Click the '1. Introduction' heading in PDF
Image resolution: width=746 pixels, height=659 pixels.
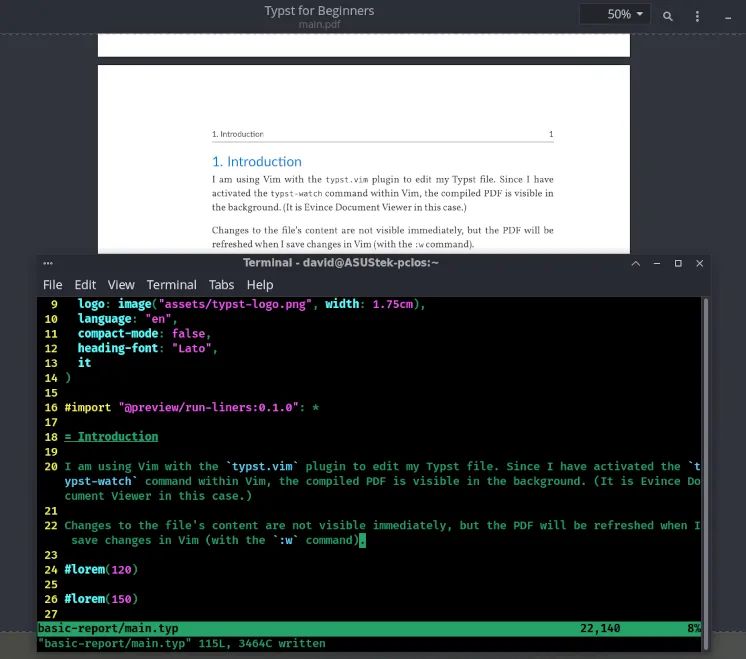tap(257, 162)
